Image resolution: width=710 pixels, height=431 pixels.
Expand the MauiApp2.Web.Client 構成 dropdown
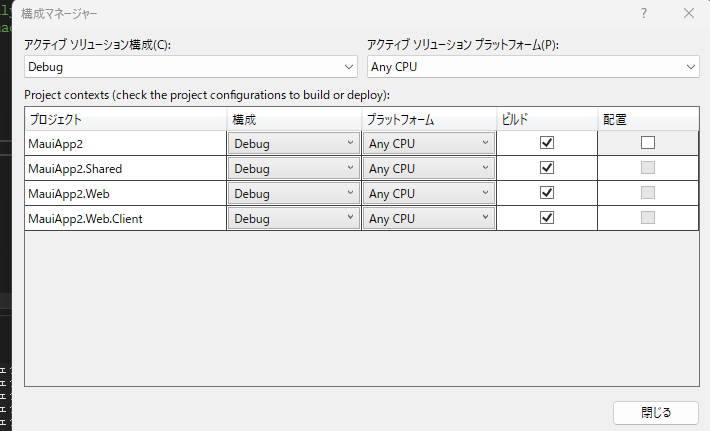pos(293,218)
